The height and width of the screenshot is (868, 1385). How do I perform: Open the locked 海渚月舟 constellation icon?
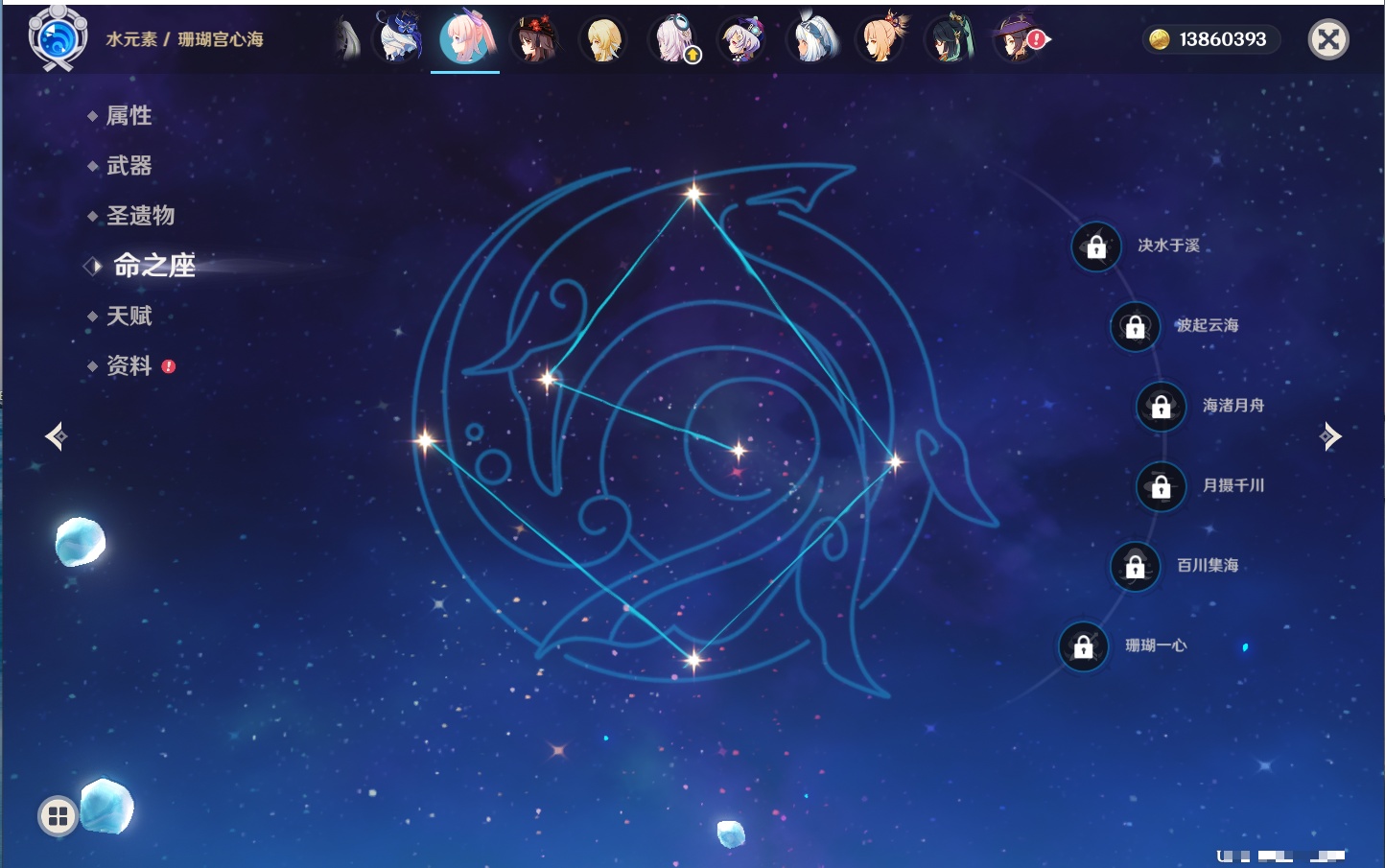(x=1161, y=407)
